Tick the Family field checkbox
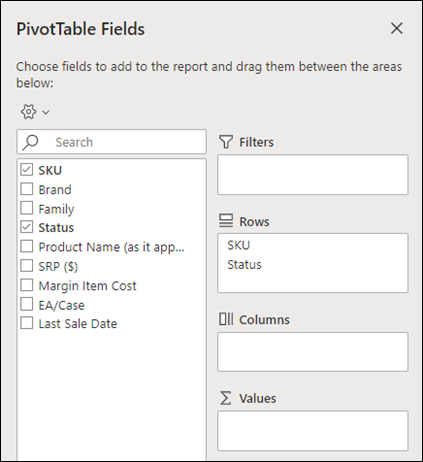This screenshot has width=423, height=462. click(27, 208)
